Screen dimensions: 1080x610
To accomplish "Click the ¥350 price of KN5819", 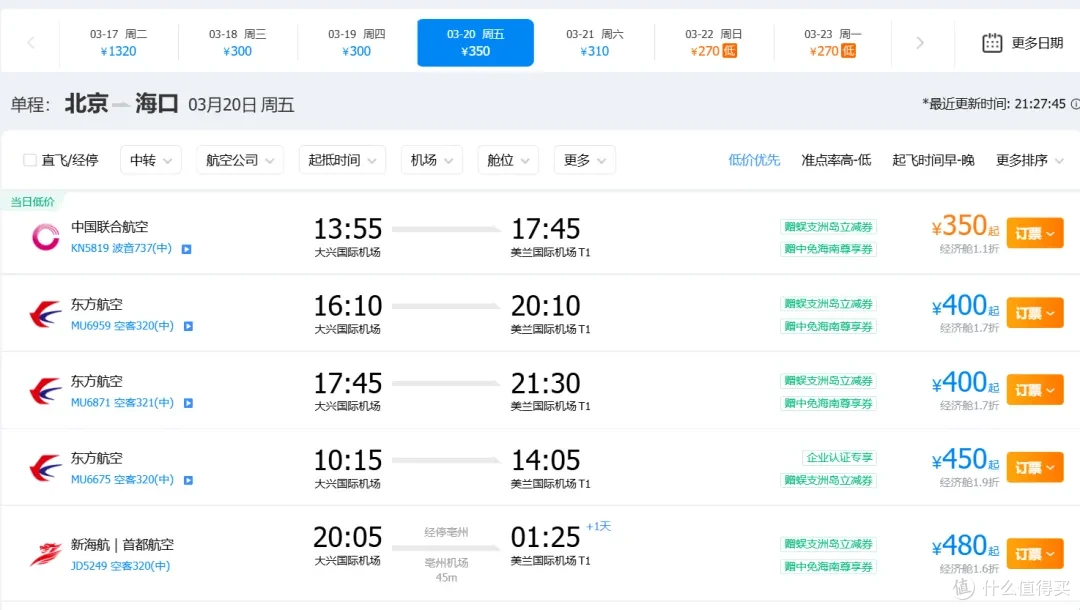I will point(964,227).
